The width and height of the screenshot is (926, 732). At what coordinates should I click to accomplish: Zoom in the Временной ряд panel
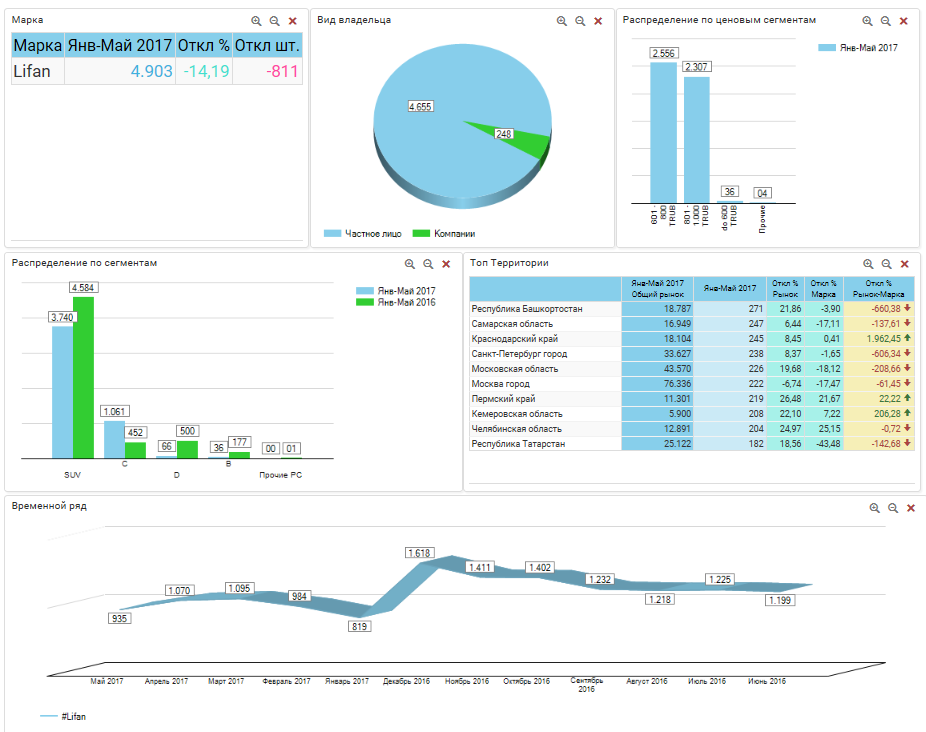[x=875, y=508]
